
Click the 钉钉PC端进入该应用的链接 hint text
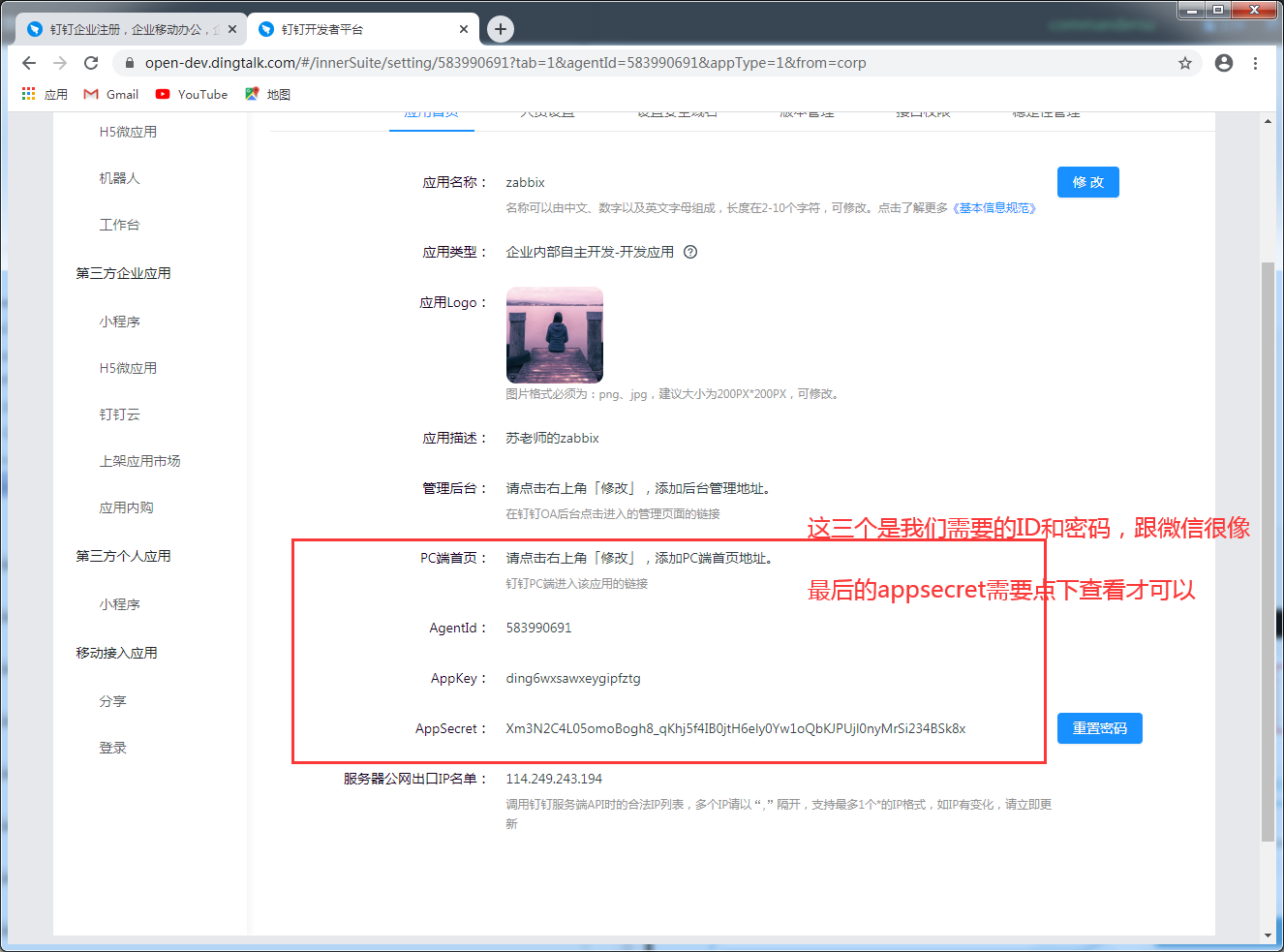577,584
